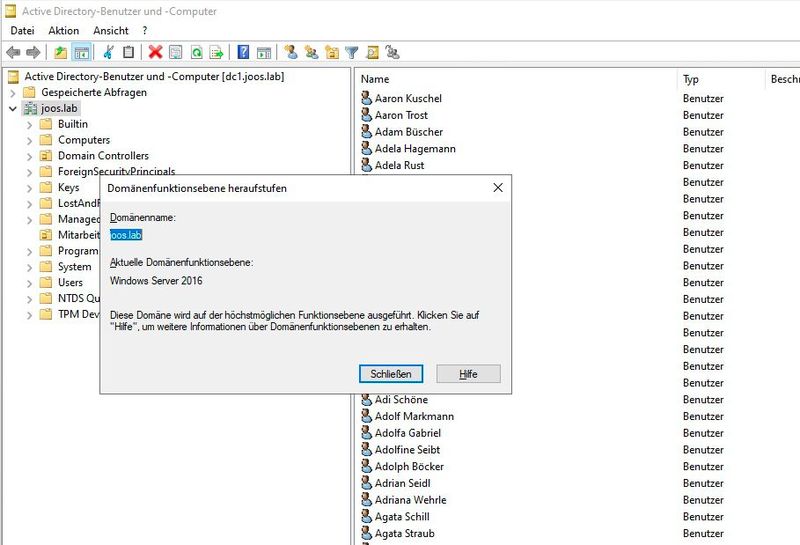This screenshot has height=545, width=800.
Task: Collapse the joos.lab domain node
Action: pyautogui.click(x=13, y=109)
